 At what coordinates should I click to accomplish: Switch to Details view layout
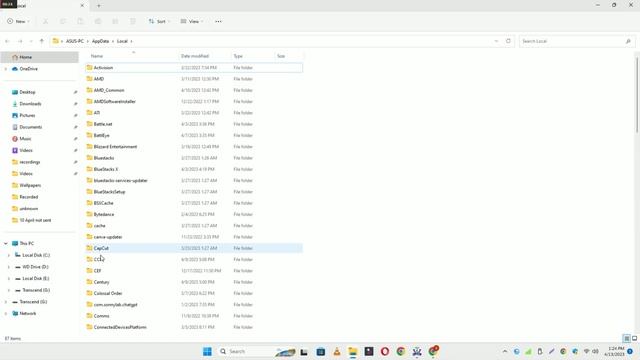click(627, 338)
